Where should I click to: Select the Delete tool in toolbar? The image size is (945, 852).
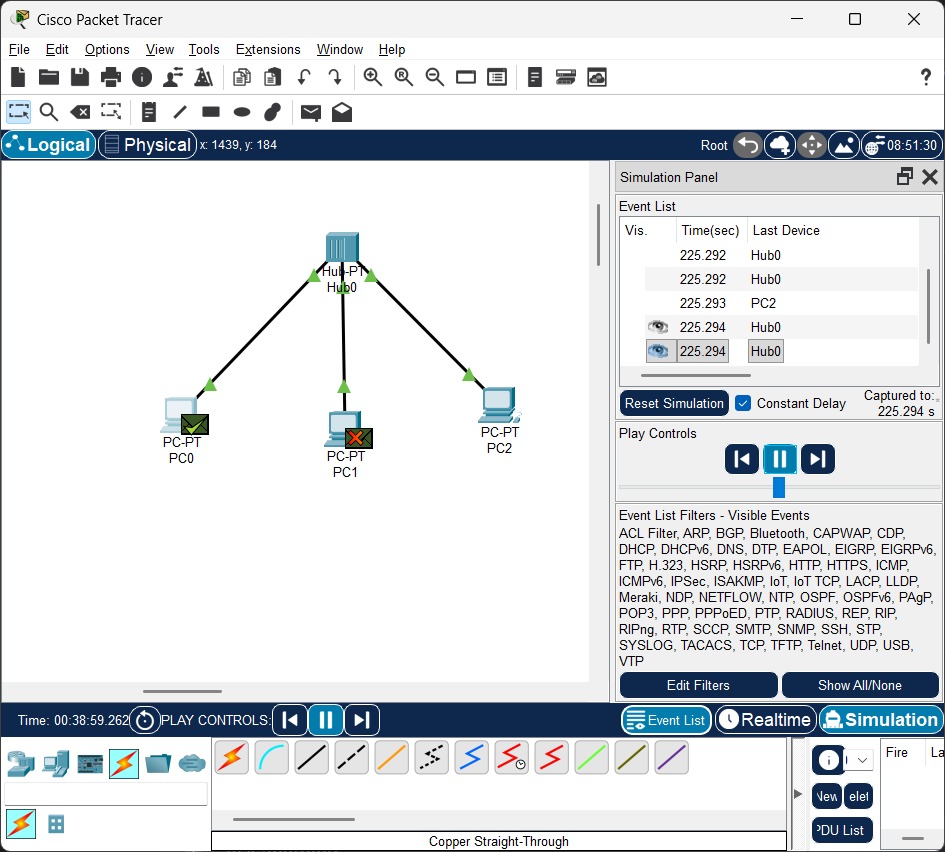tap(80, 112)
